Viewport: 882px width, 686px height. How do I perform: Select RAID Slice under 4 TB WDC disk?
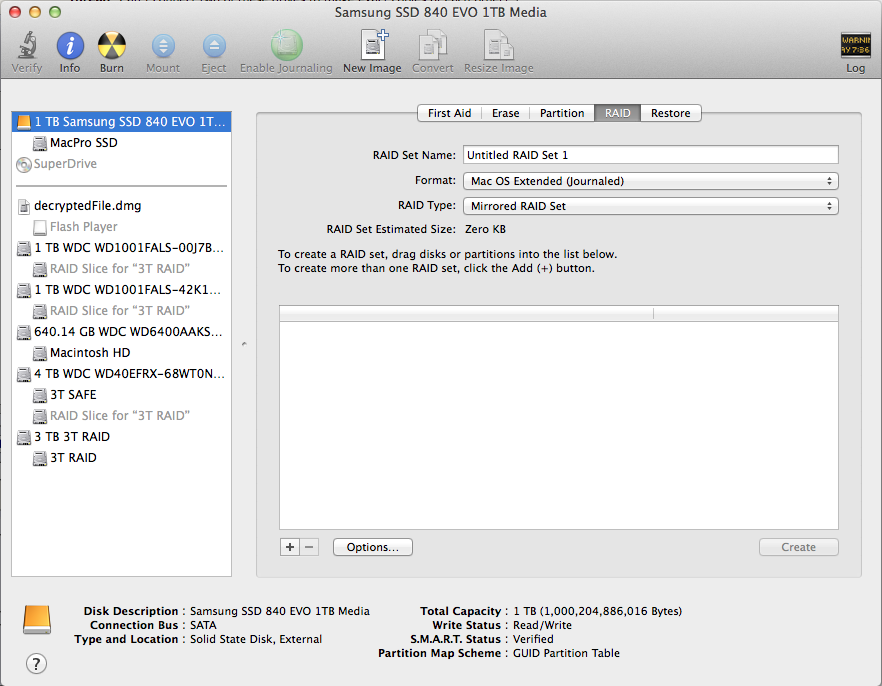click(119, 416)
